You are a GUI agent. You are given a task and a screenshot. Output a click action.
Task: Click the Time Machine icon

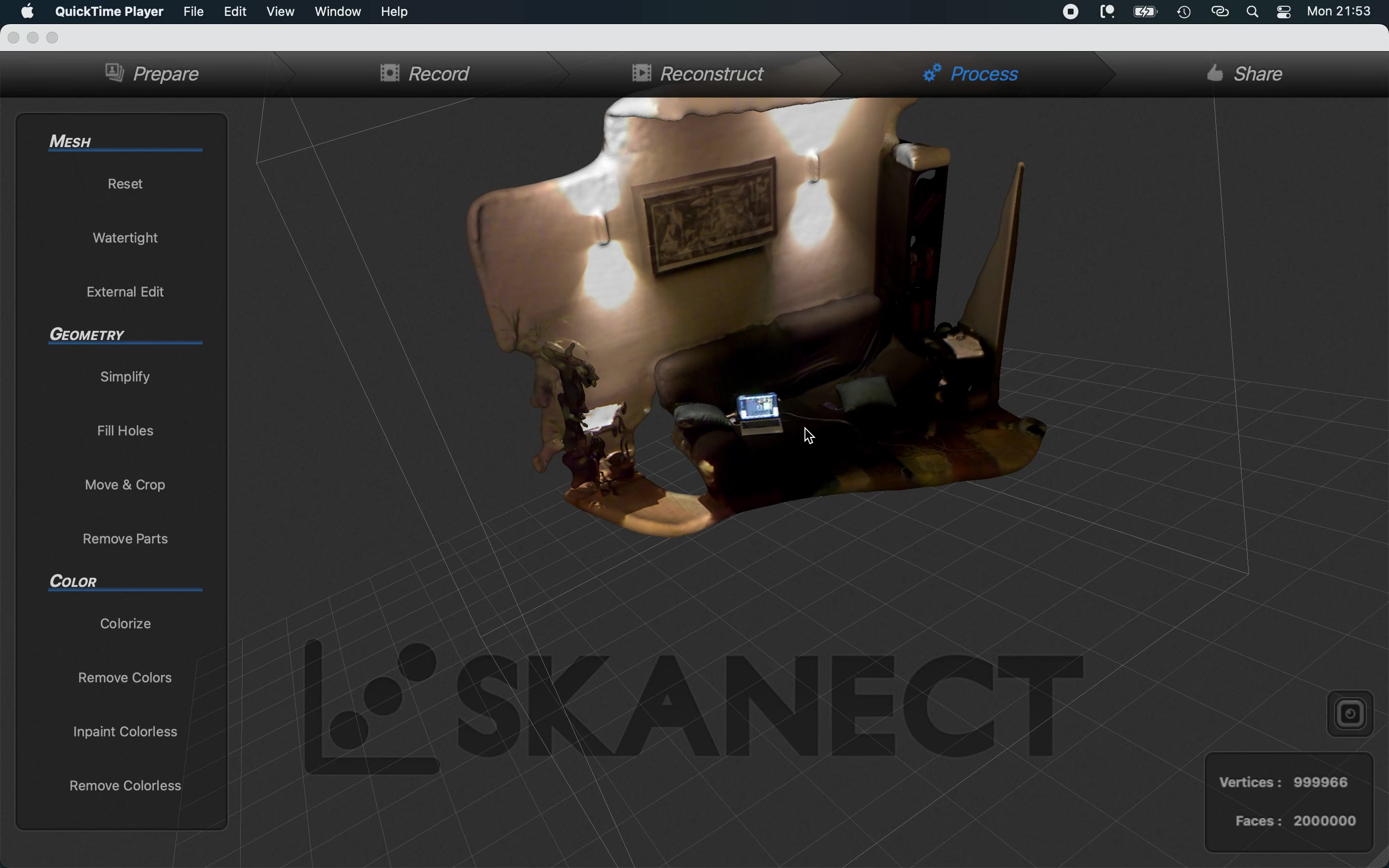click(x=1184, y=12)
